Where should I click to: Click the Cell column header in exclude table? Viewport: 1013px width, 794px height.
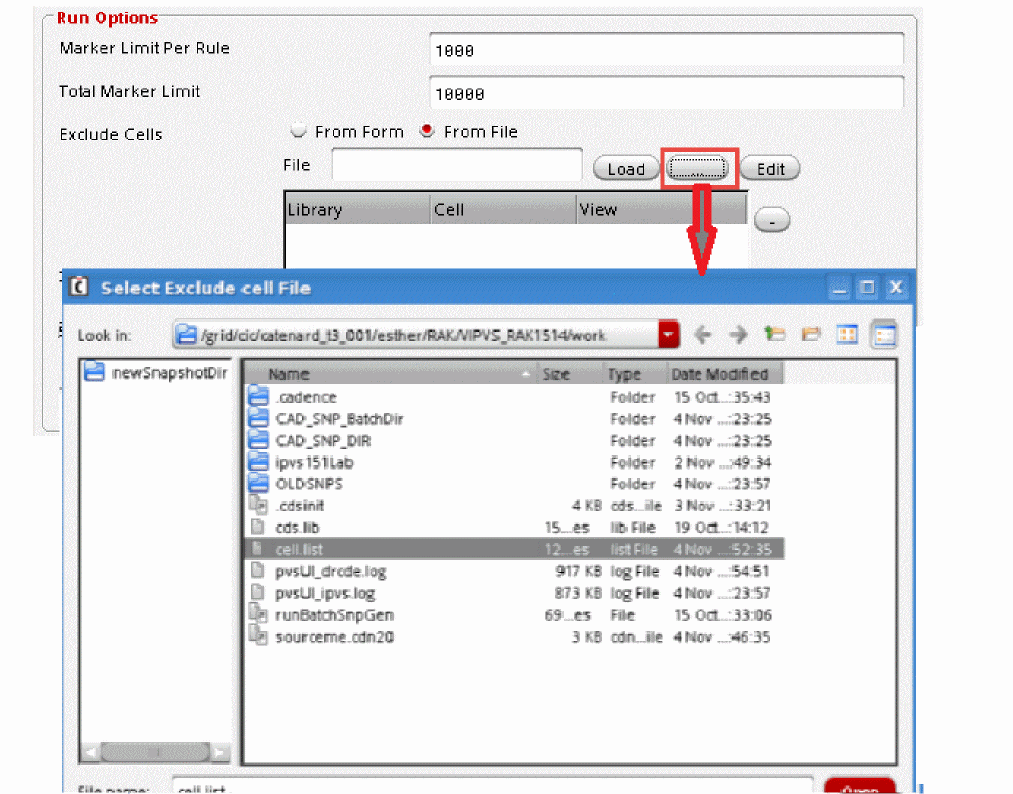click(503, 209)
